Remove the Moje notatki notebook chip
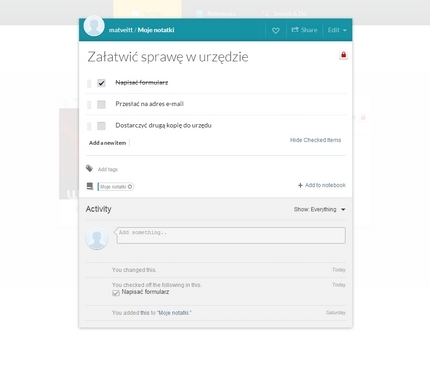 pyautogui.click(x=130, y=187)
